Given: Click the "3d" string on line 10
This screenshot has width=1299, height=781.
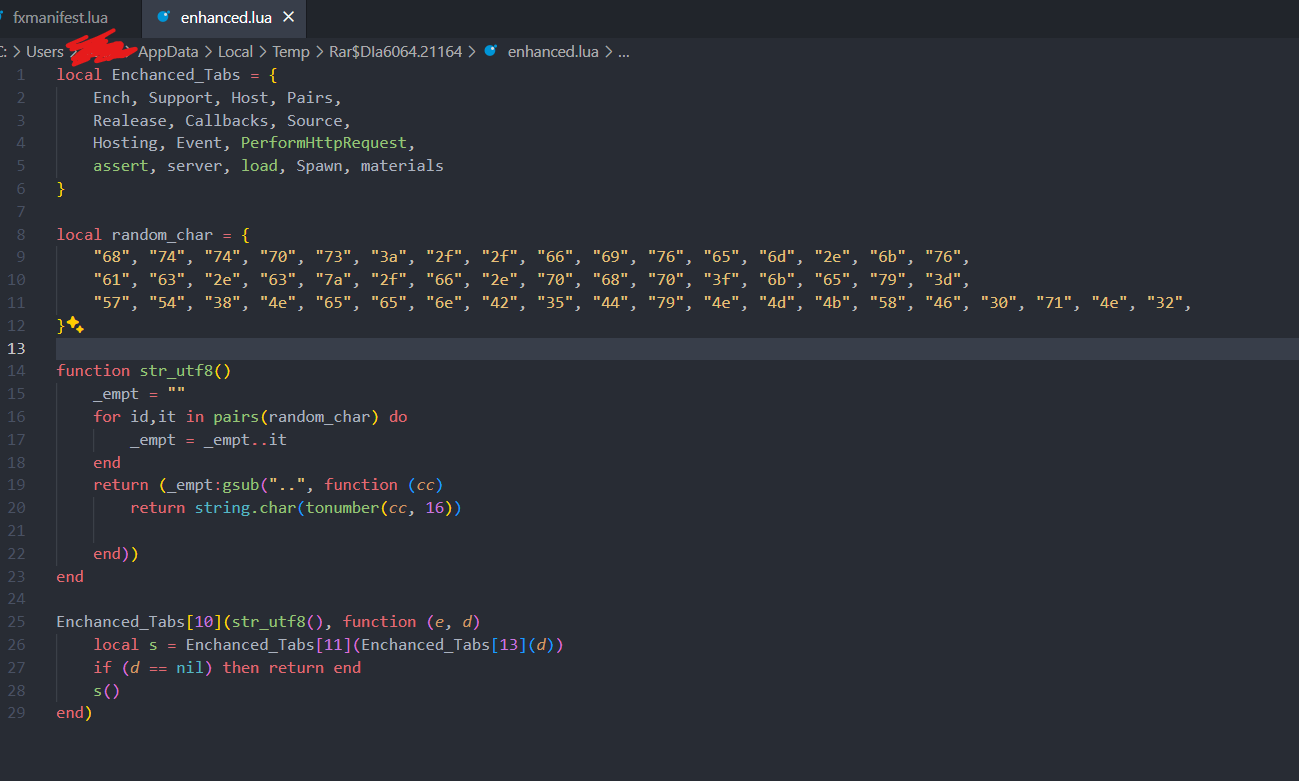Looking at the screenshot, I should coord(942,280).
